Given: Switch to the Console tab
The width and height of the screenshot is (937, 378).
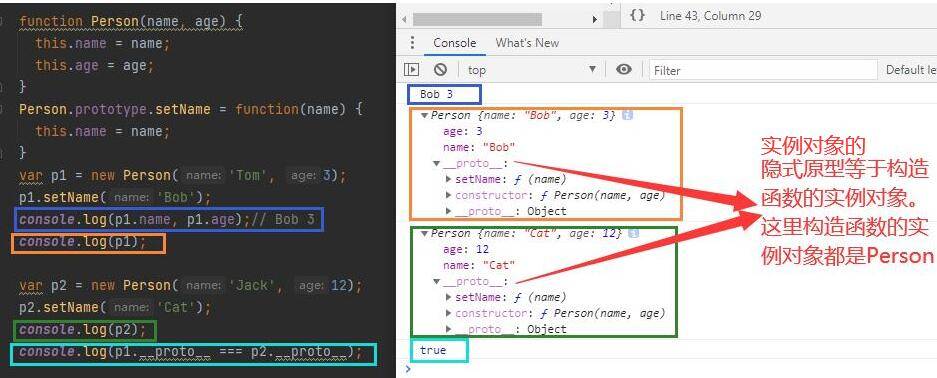Looking at the screenshot, I should pos(455,43).
